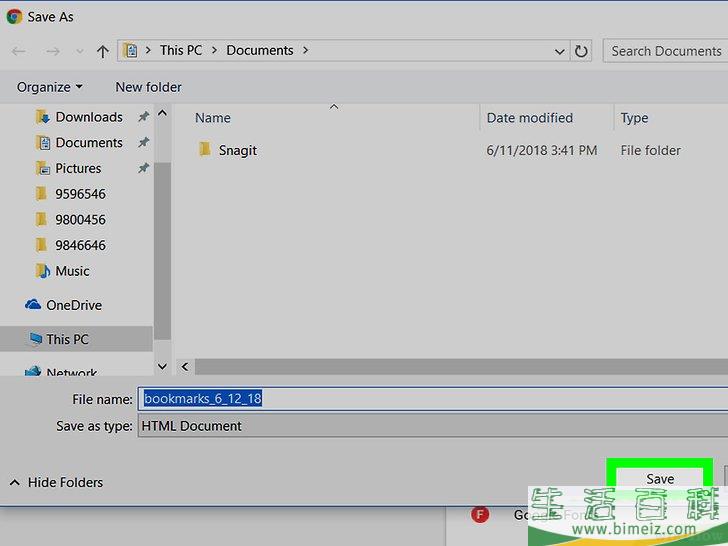The width and height of the screenshot is (728, 546).
Task: Collapse panel with Hide Folders
Action: pyautogui.click(x=56, y=482)
